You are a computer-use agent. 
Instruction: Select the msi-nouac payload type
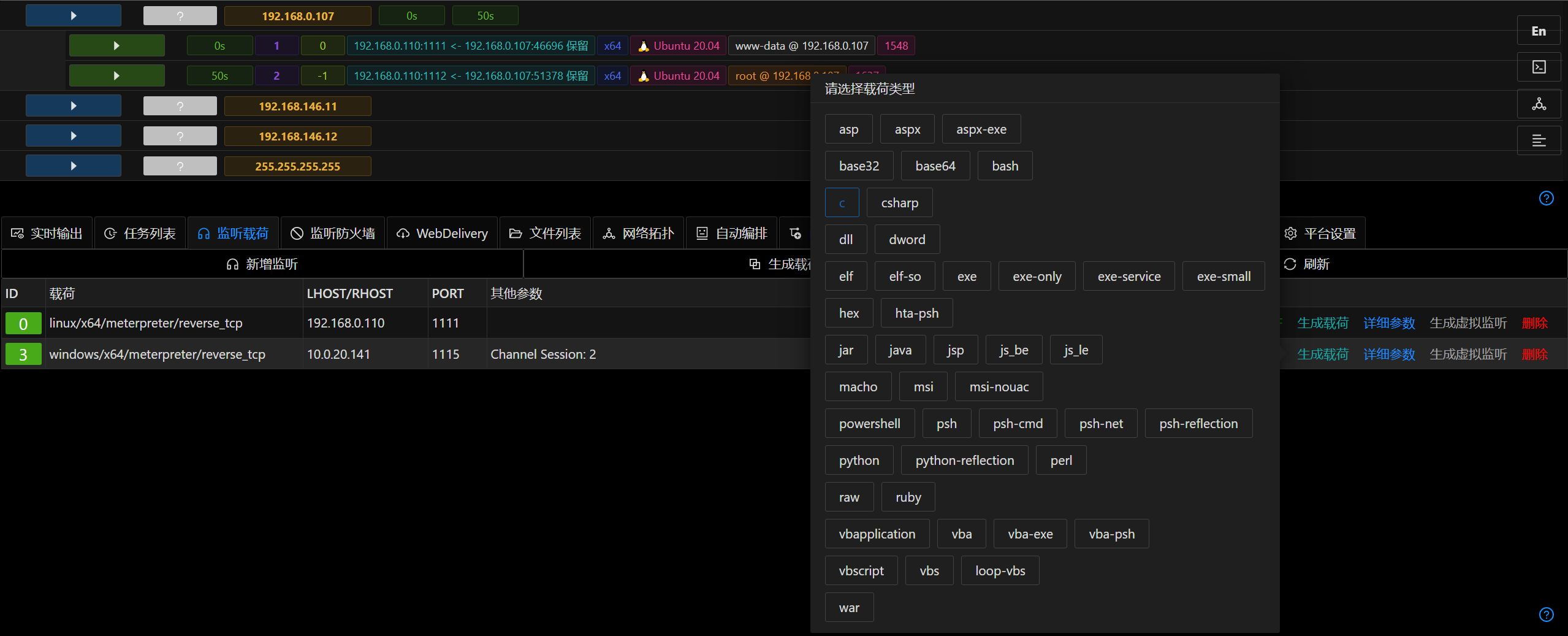[x=999, y=386]
